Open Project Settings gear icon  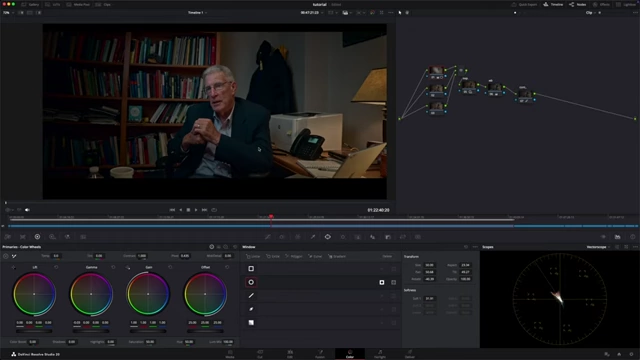point(631,354)
